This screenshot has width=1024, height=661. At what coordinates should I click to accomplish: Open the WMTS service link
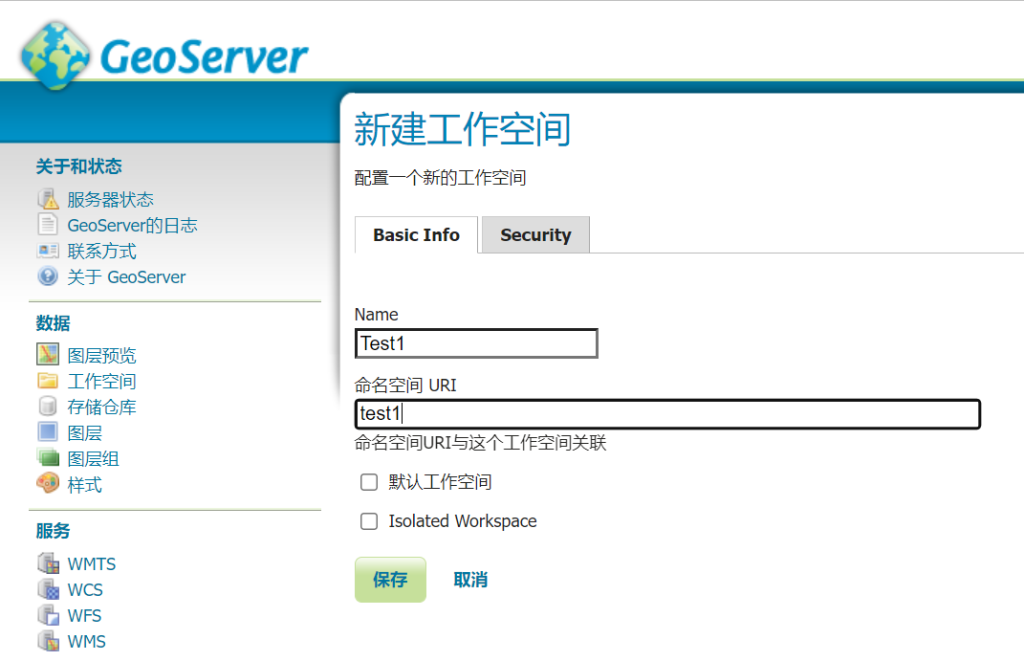(x=91, y=564)
